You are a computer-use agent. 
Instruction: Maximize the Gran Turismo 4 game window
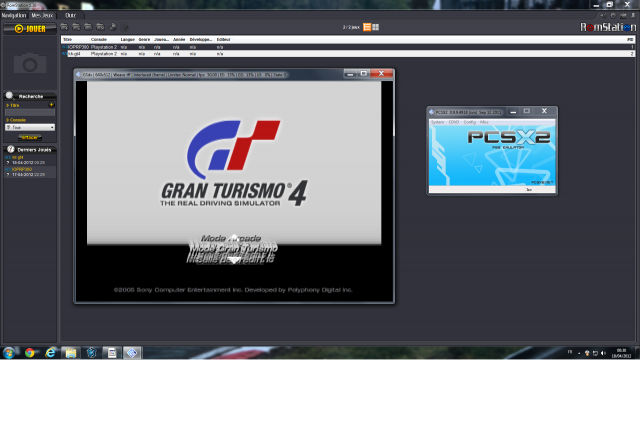363,73
